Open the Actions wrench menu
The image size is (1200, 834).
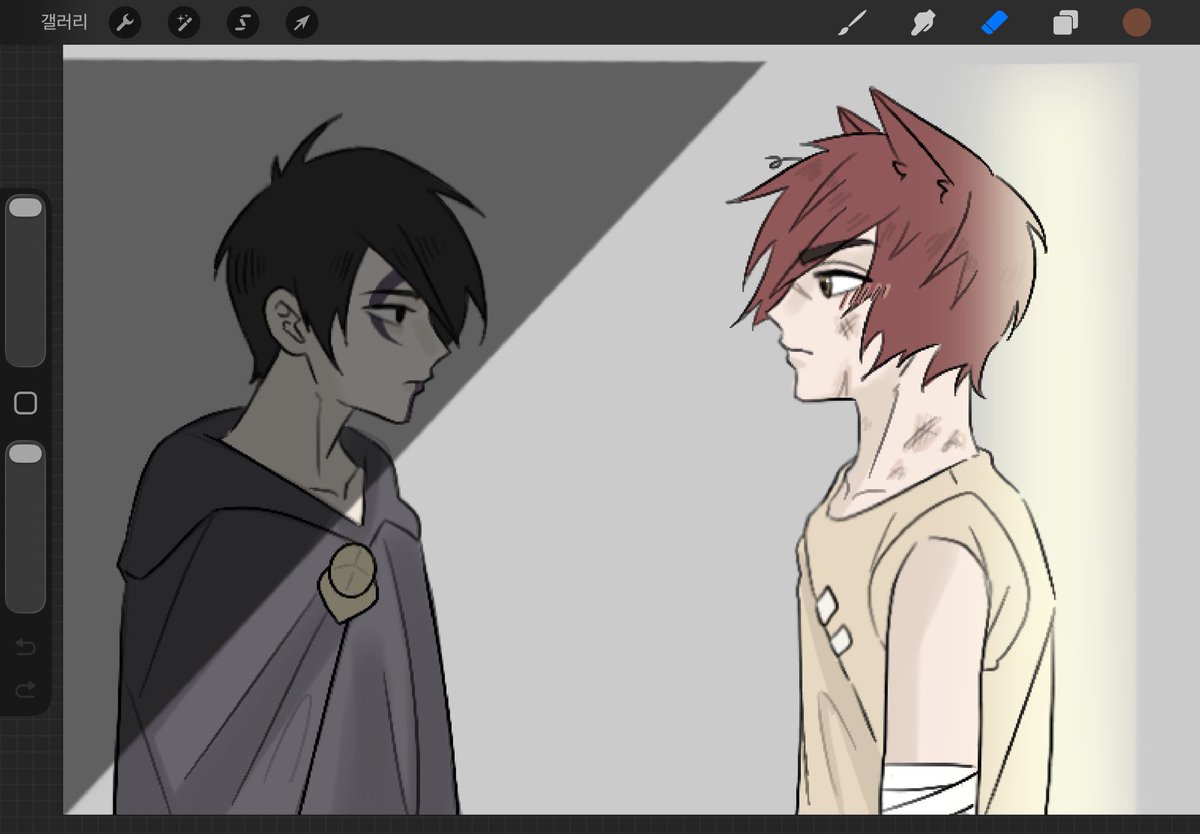click(x=124, y=22)
